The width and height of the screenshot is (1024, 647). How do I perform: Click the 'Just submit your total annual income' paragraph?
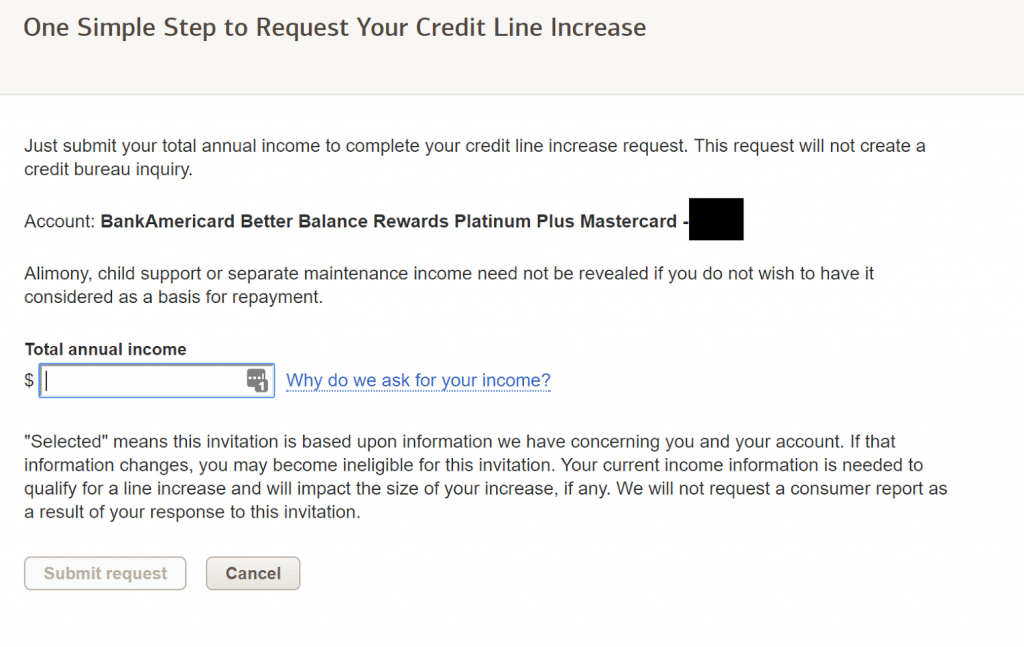475,157
